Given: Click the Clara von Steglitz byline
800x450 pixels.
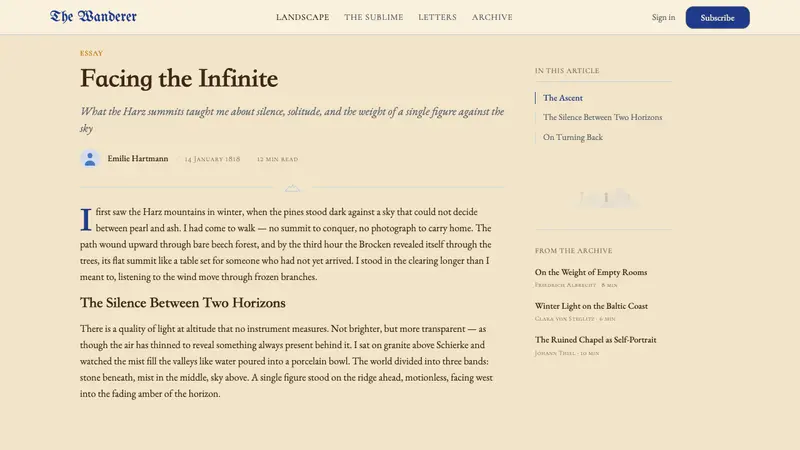Looking at the screenshot, I should point(564,319).
